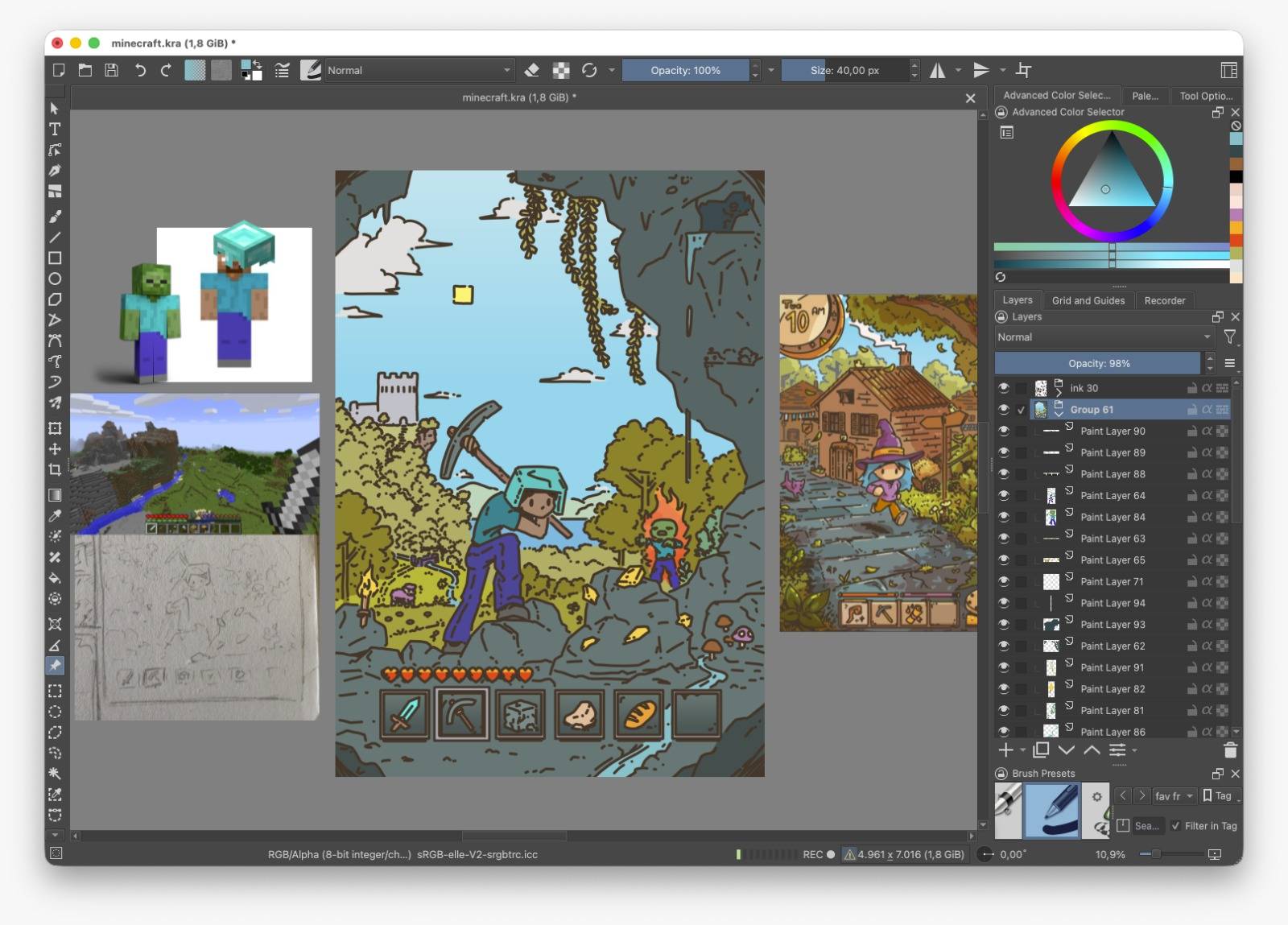Click the save document icon
The width and height of the screenshot is (1288, 925).
click(112, 70)
